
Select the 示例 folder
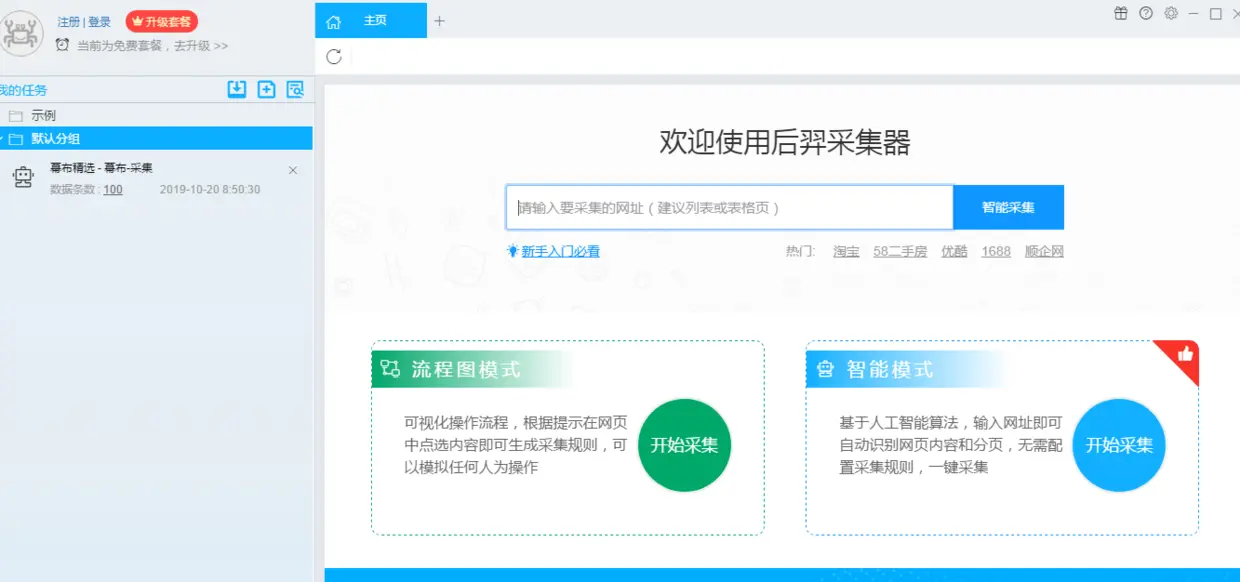[43, 115]
